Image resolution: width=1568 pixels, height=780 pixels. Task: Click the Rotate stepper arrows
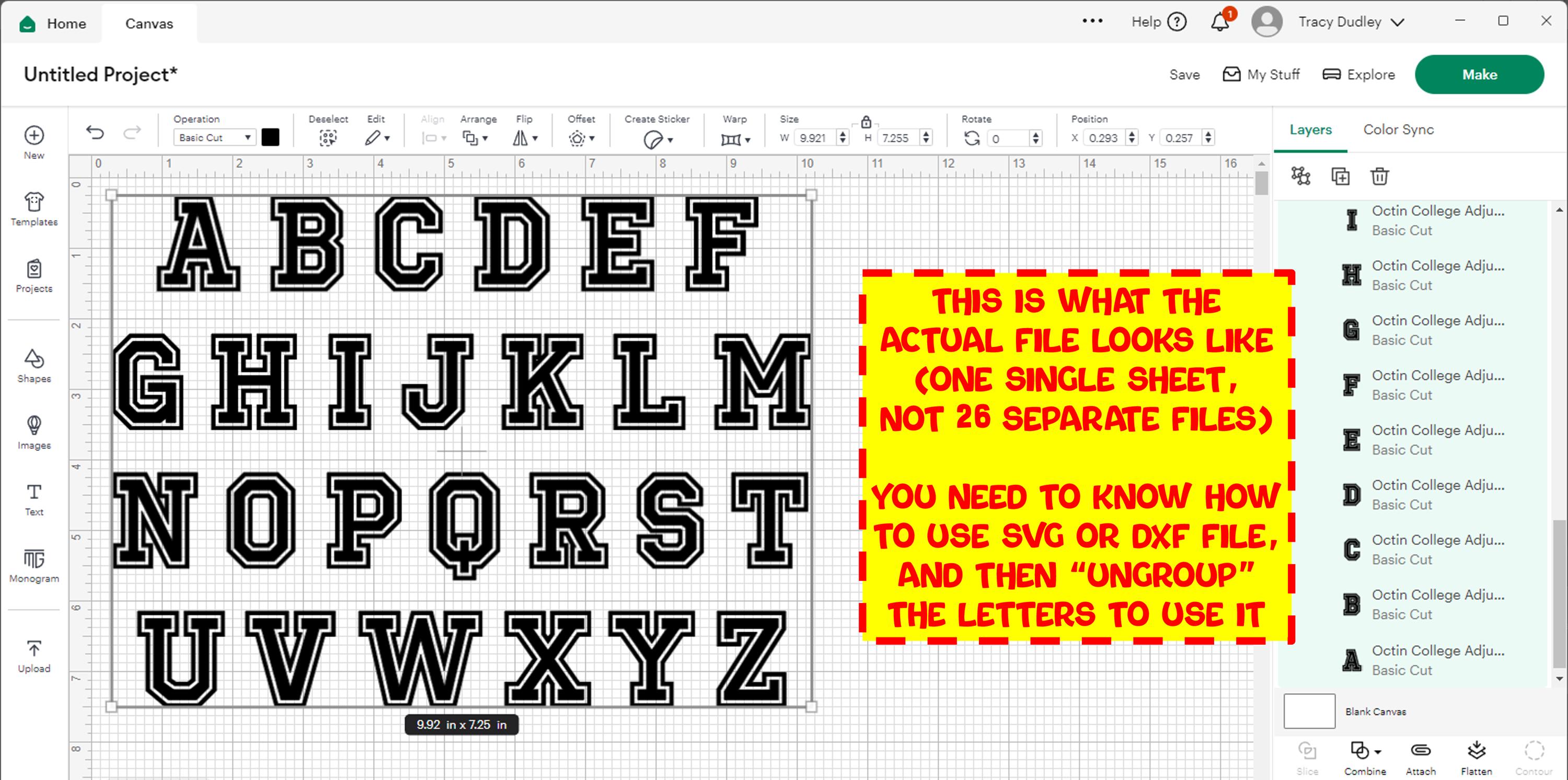coord(1035,138)
